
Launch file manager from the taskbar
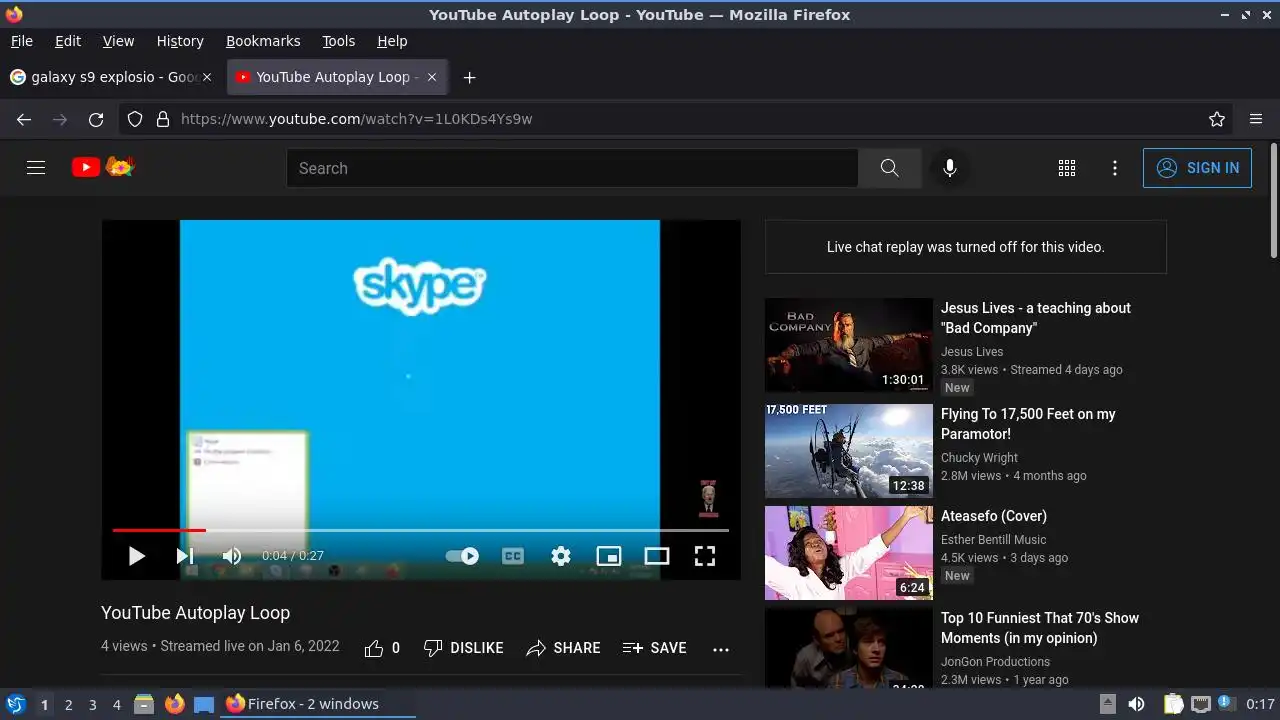point(144,704)
